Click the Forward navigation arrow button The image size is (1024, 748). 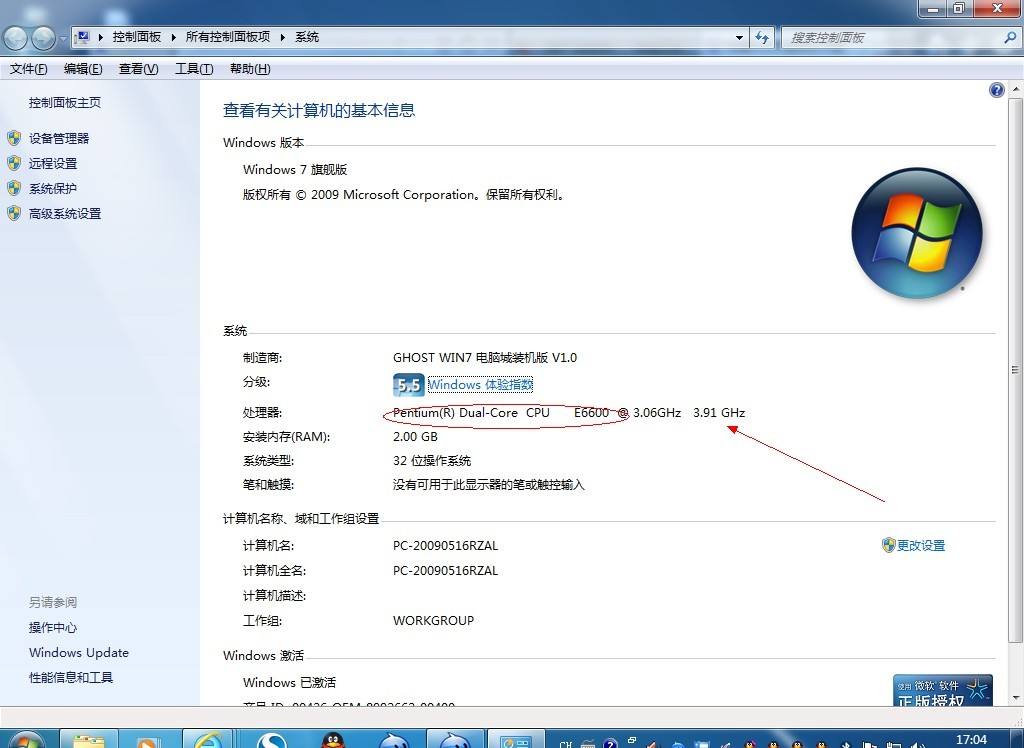[43, 38]
